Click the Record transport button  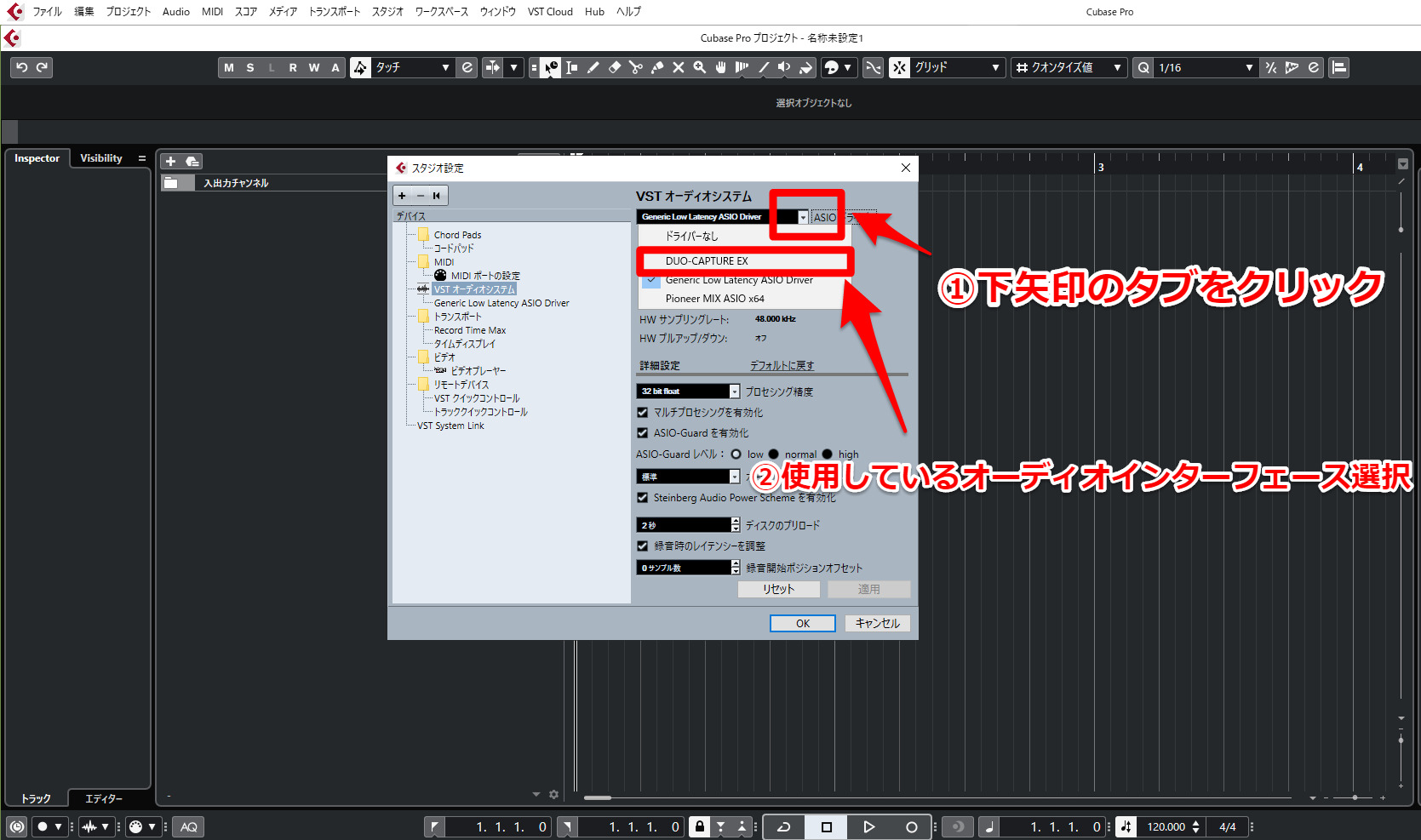pos(911,826)
